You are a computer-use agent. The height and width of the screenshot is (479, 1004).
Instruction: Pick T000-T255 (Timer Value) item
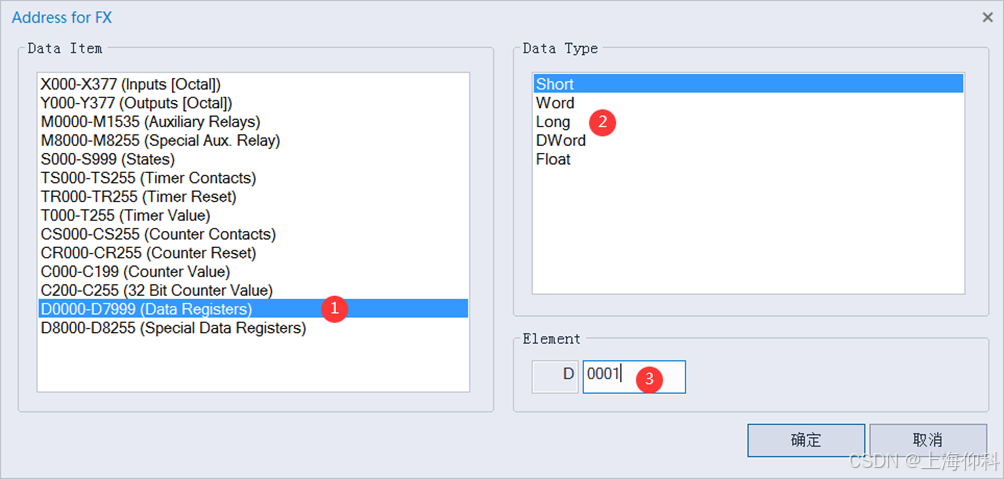pyautogui.click(x=125, y=215)
